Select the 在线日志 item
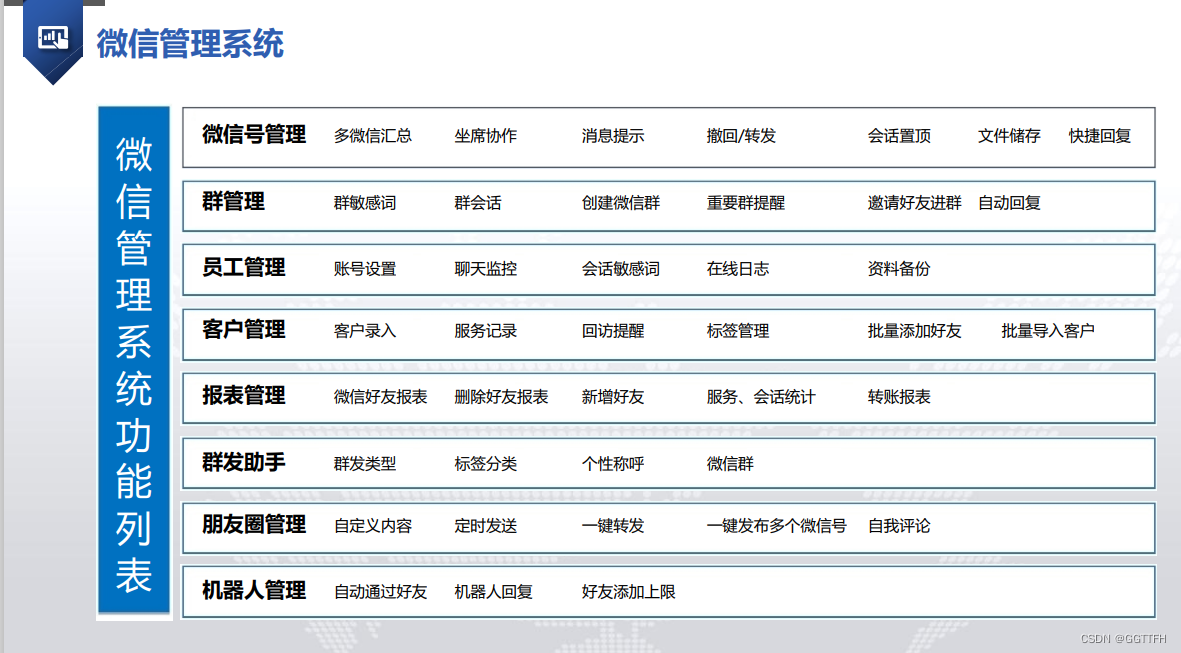 (x=738, y=269)
